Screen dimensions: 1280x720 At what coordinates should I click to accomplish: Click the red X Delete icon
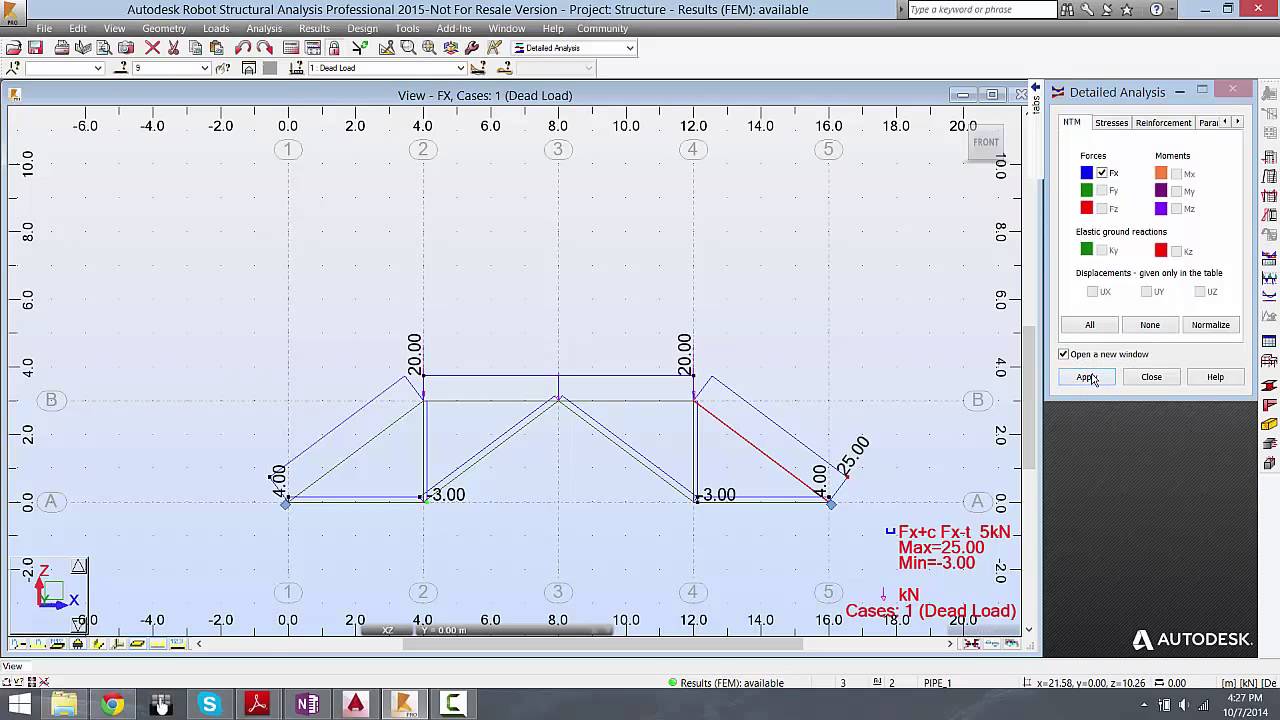[x=152, y=48]
